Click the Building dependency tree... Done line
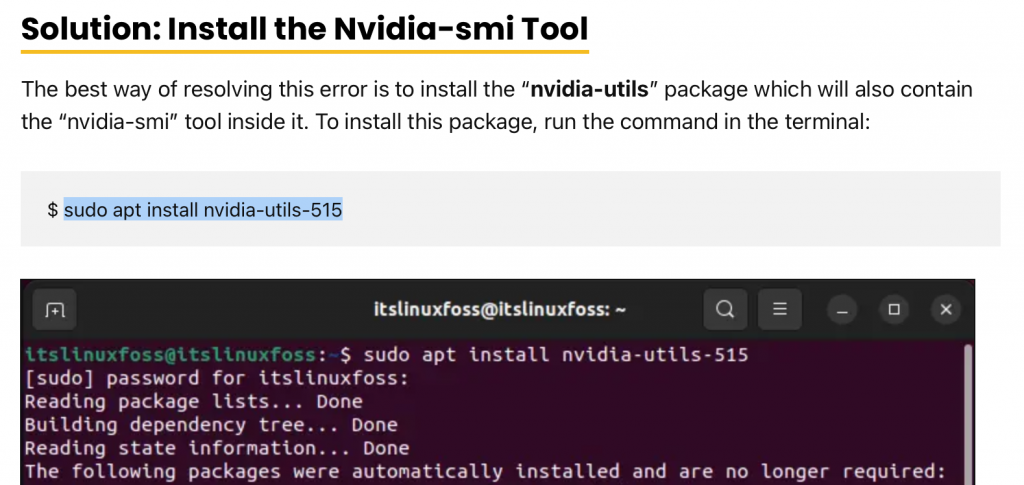1024x485 pixels. [210, 425]
